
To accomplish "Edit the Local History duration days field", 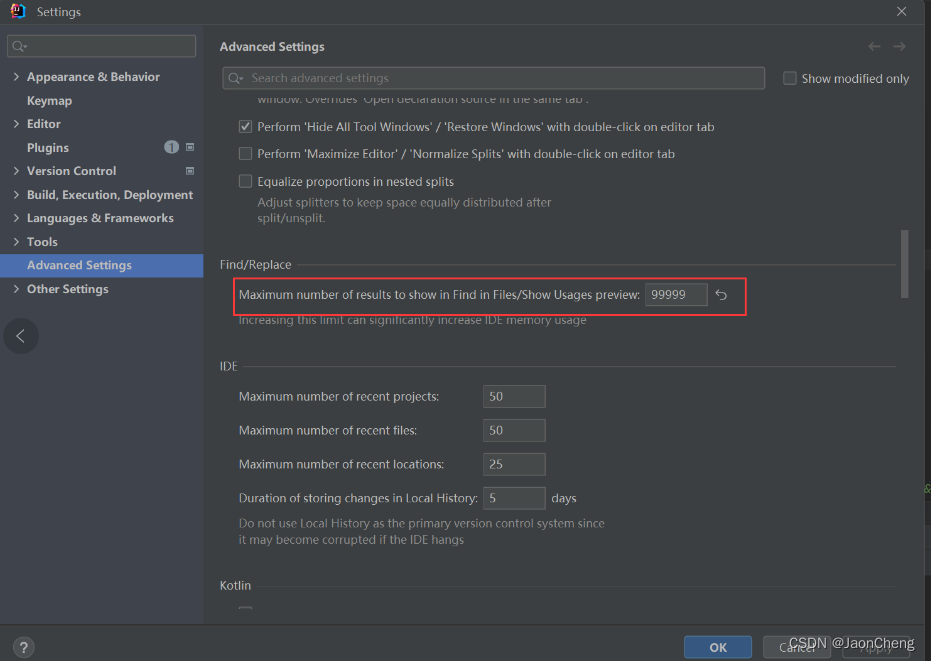I will pos(514,498).
